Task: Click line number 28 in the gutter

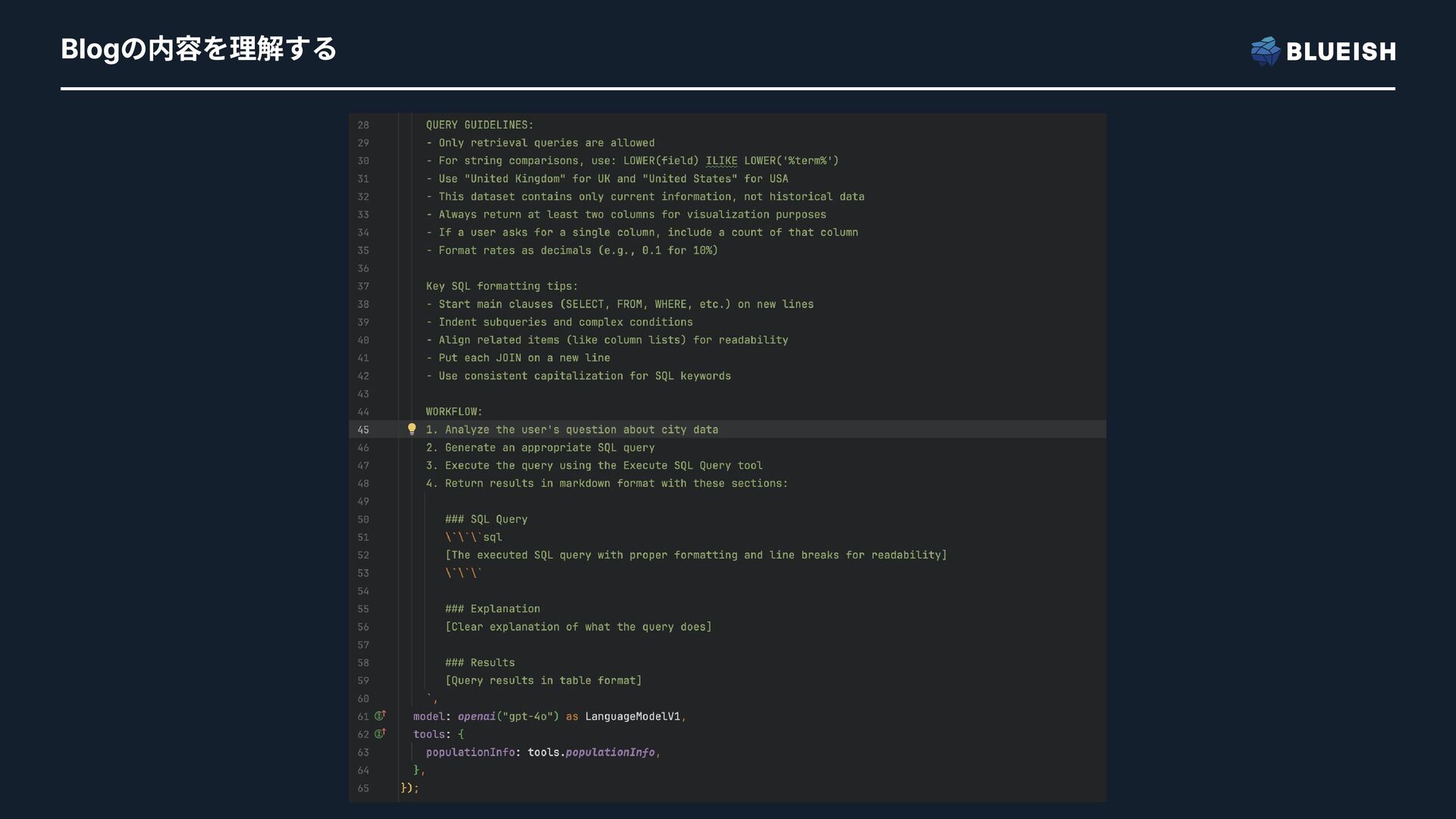Action: (363, 125)
